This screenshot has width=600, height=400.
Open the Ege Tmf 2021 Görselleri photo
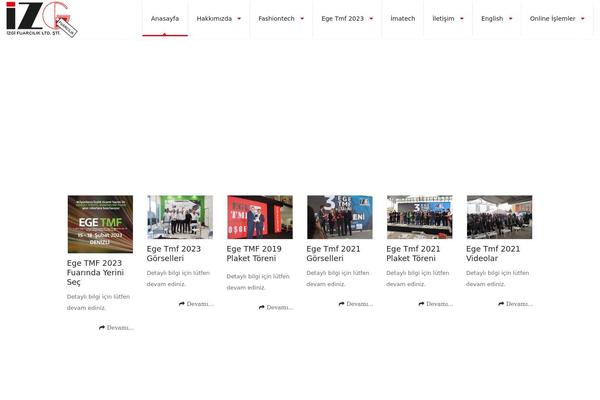click(x=340, y=217)
